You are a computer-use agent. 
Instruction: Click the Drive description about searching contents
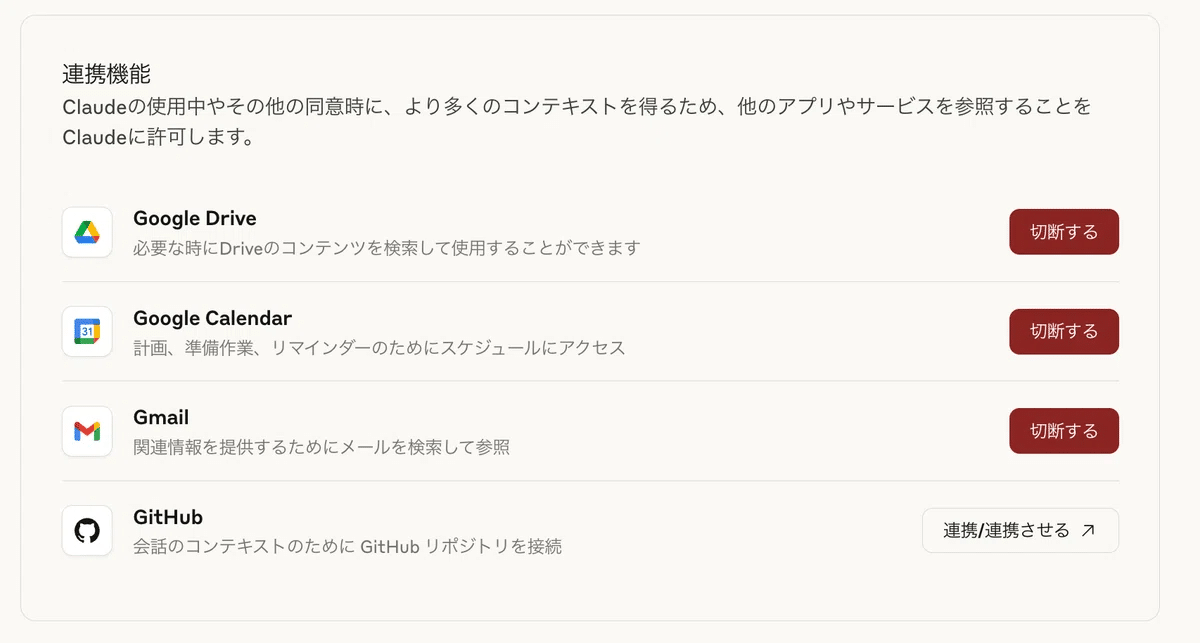pyautogui.click(x=386, y=247)
